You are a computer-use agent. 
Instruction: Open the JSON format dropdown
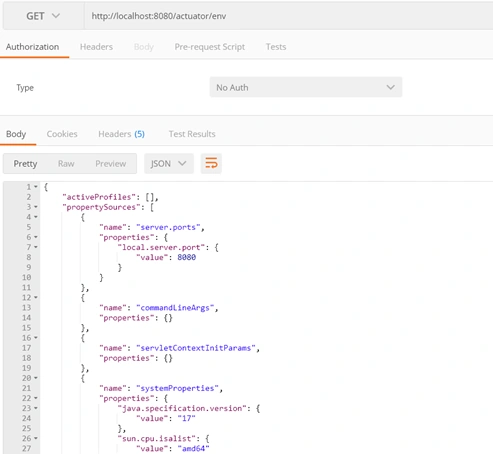click(169, 163)
